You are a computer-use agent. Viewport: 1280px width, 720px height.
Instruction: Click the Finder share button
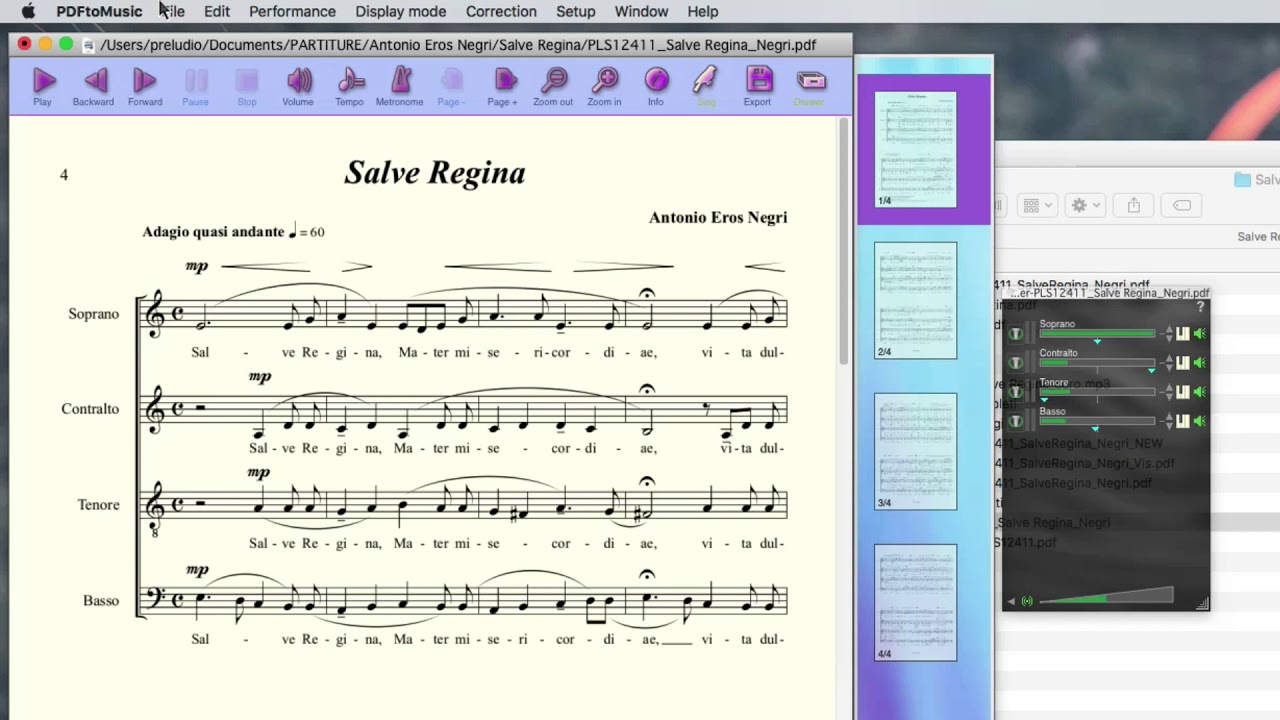click(x=1133, y=205)
